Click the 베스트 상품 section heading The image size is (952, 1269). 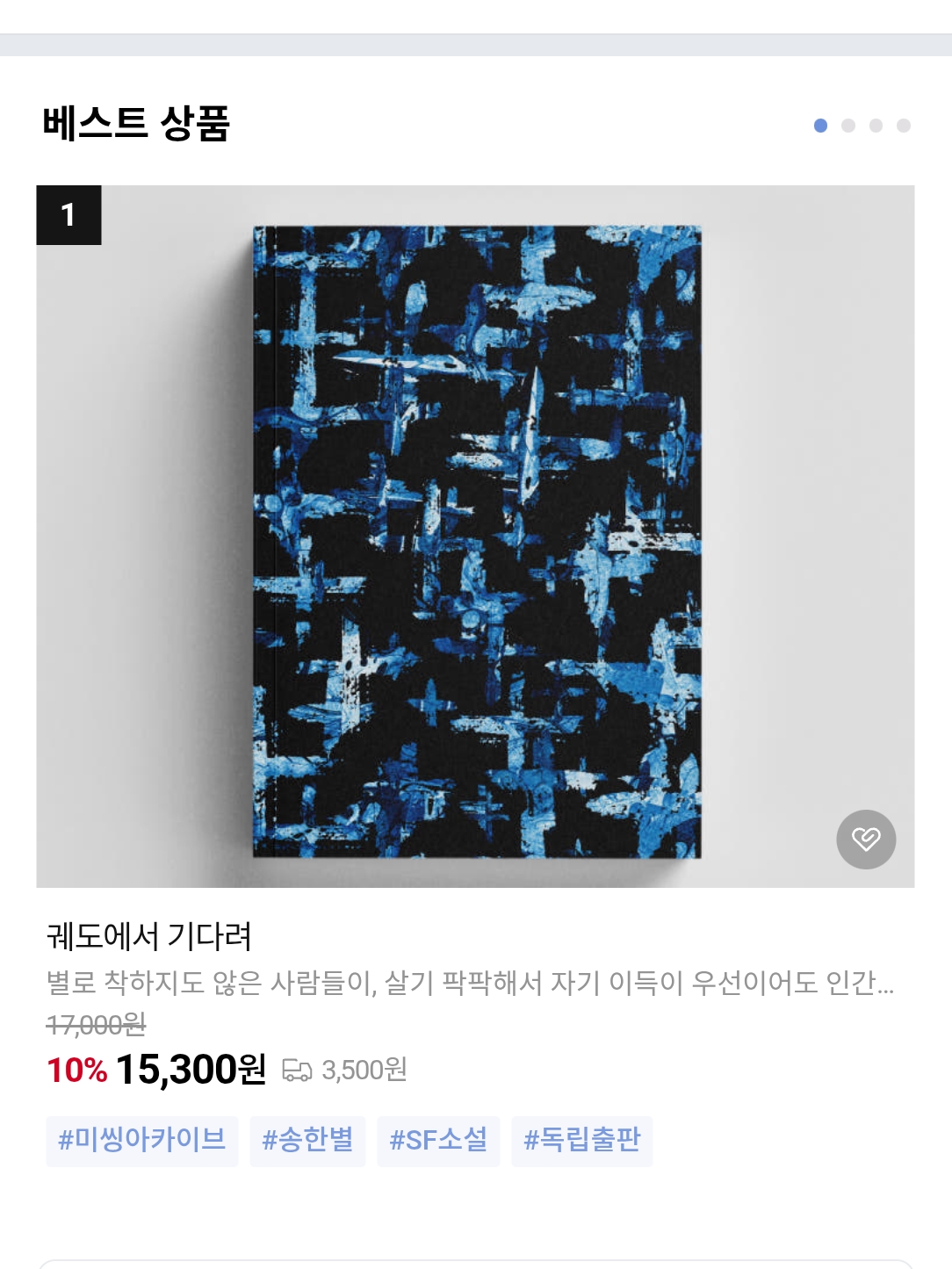pos(136,123)
